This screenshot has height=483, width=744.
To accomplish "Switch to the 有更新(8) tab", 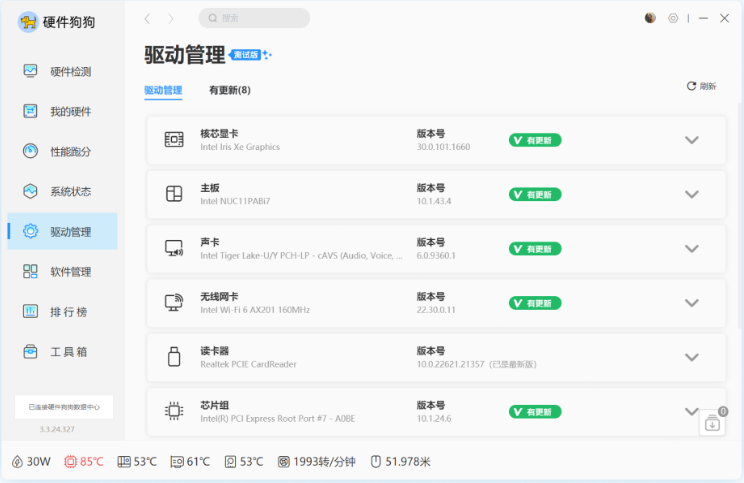I will click(x=230, y=90).
